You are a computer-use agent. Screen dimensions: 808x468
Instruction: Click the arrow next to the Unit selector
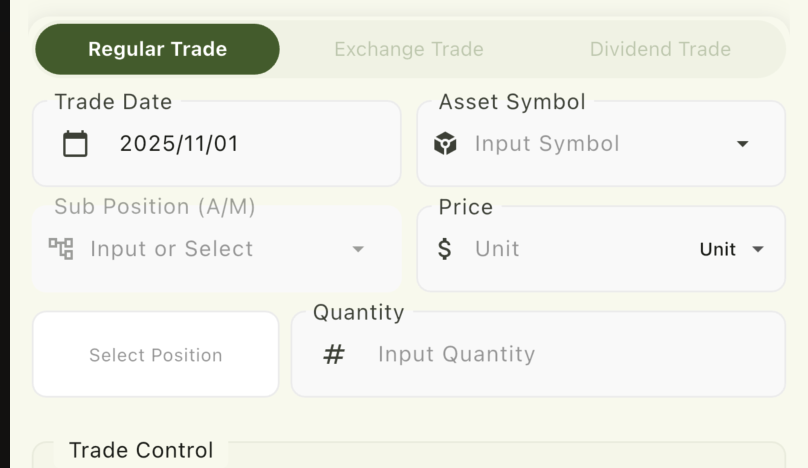point(757,249)
